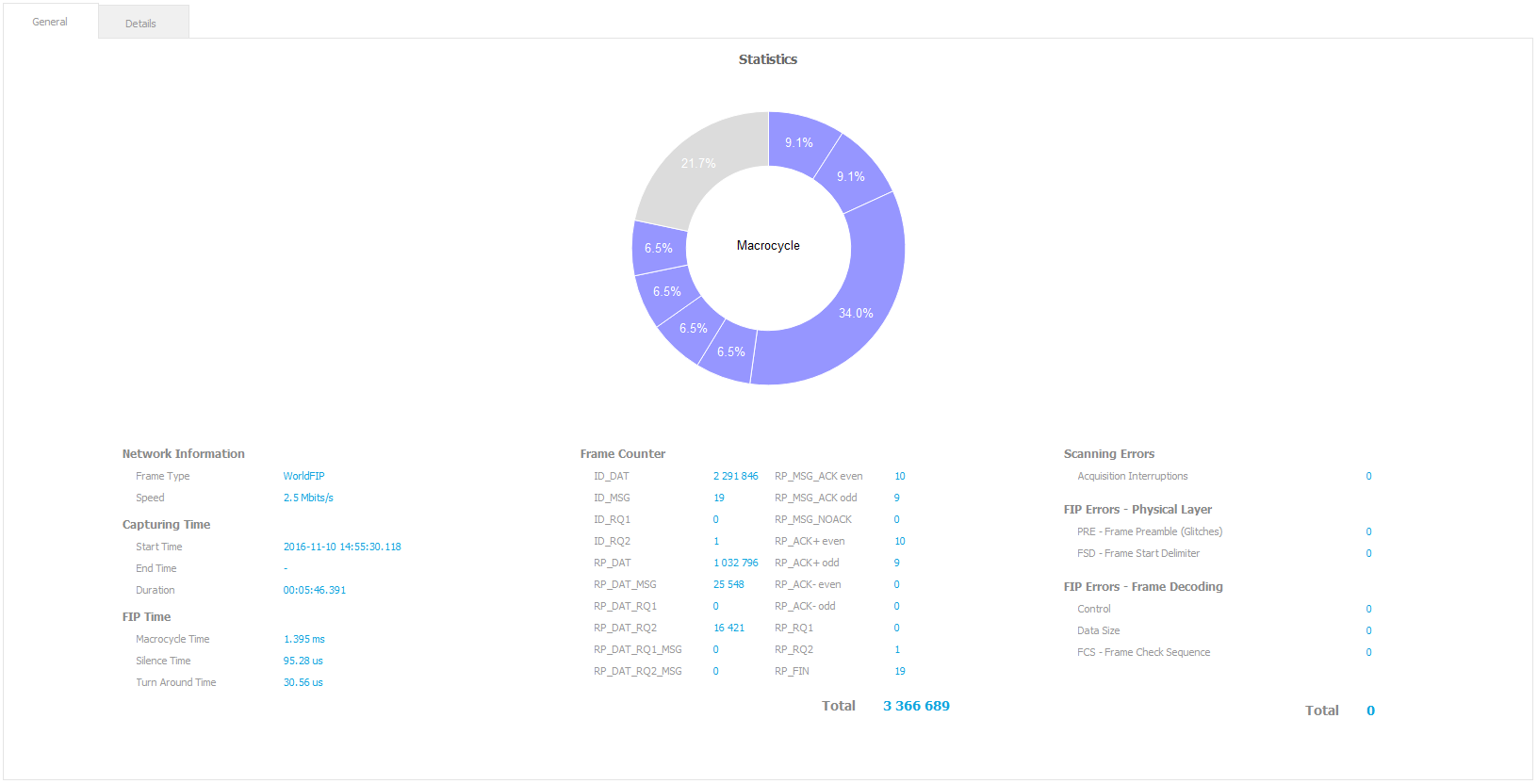This screenshot has width=1538, height=784.
Task: Click the 2.5 Mbits/s speed value
Action: tap(308, 498)
